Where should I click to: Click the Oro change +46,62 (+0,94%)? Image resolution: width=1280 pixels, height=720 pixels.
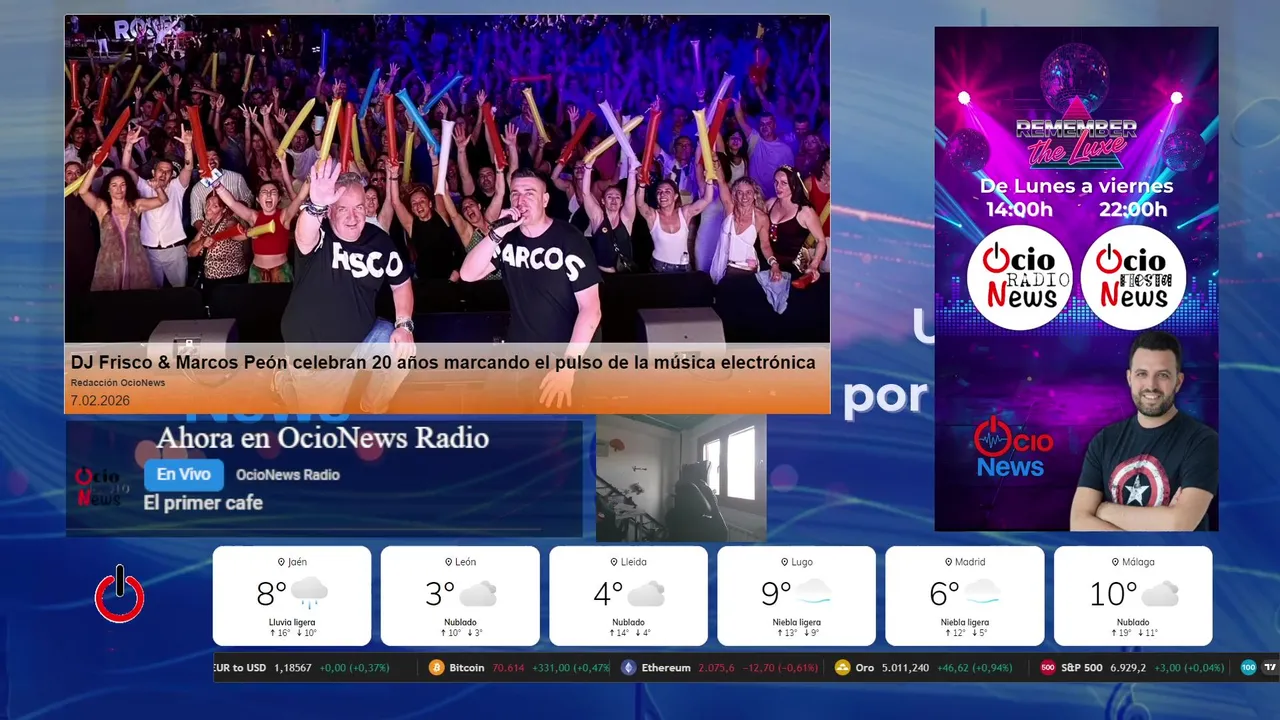(x=974, y=668)
